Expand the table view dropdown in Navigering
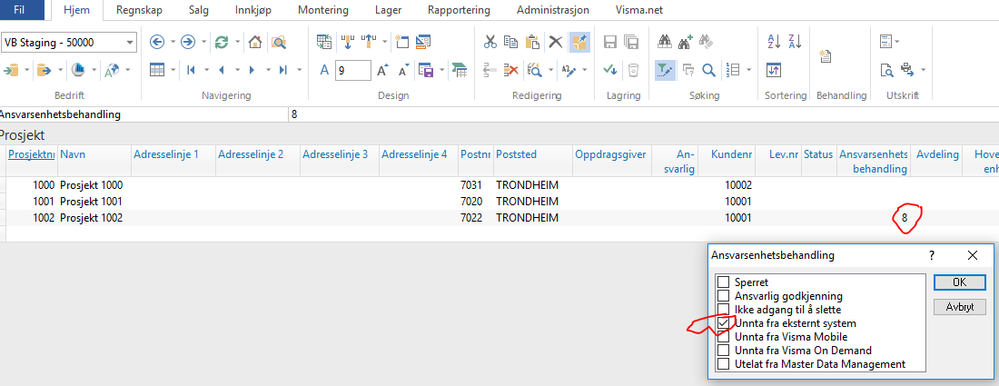Screen dimensions: 999x386 (173, 70)
